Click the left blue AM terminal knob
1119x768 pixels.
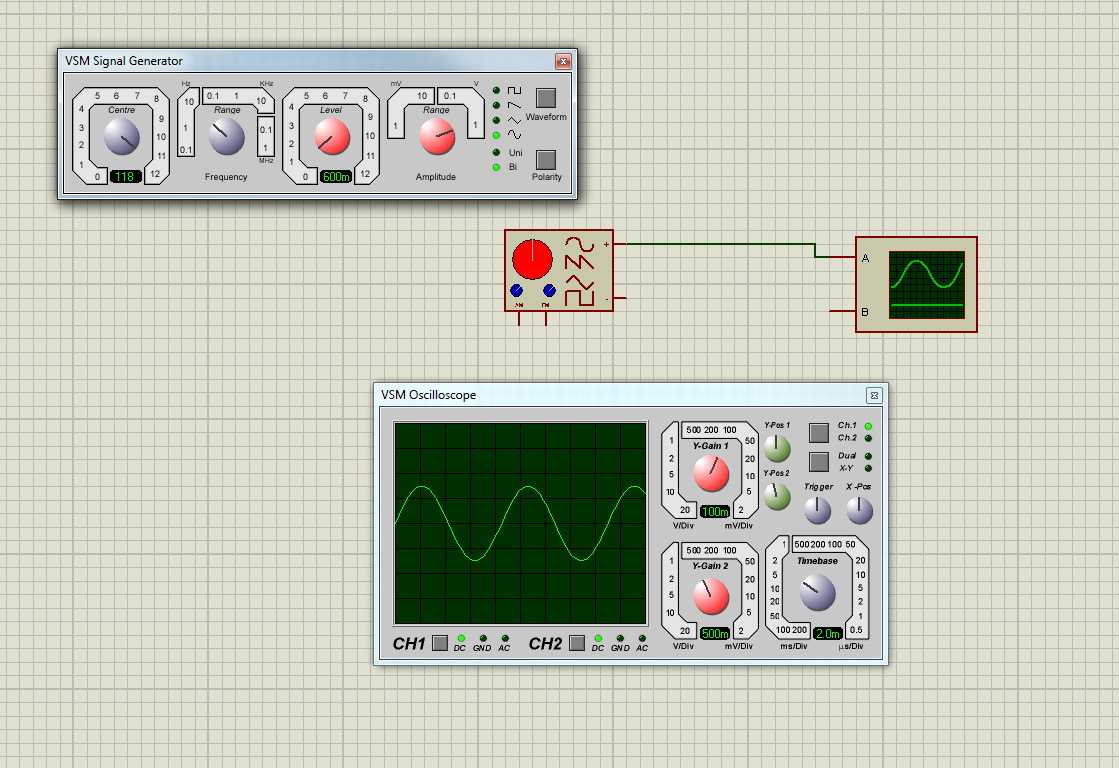coord(517,290)
